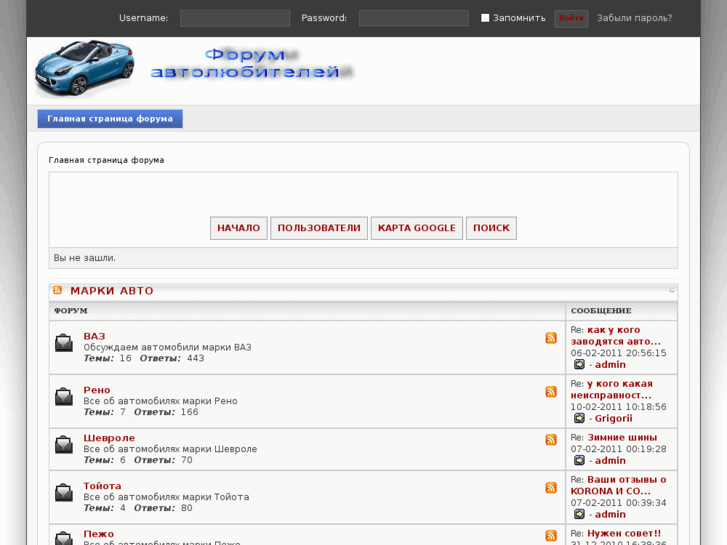Screen dimensions: 727x545
Task: Open admin profile in Шевроле row
Action: pos(610,461)
